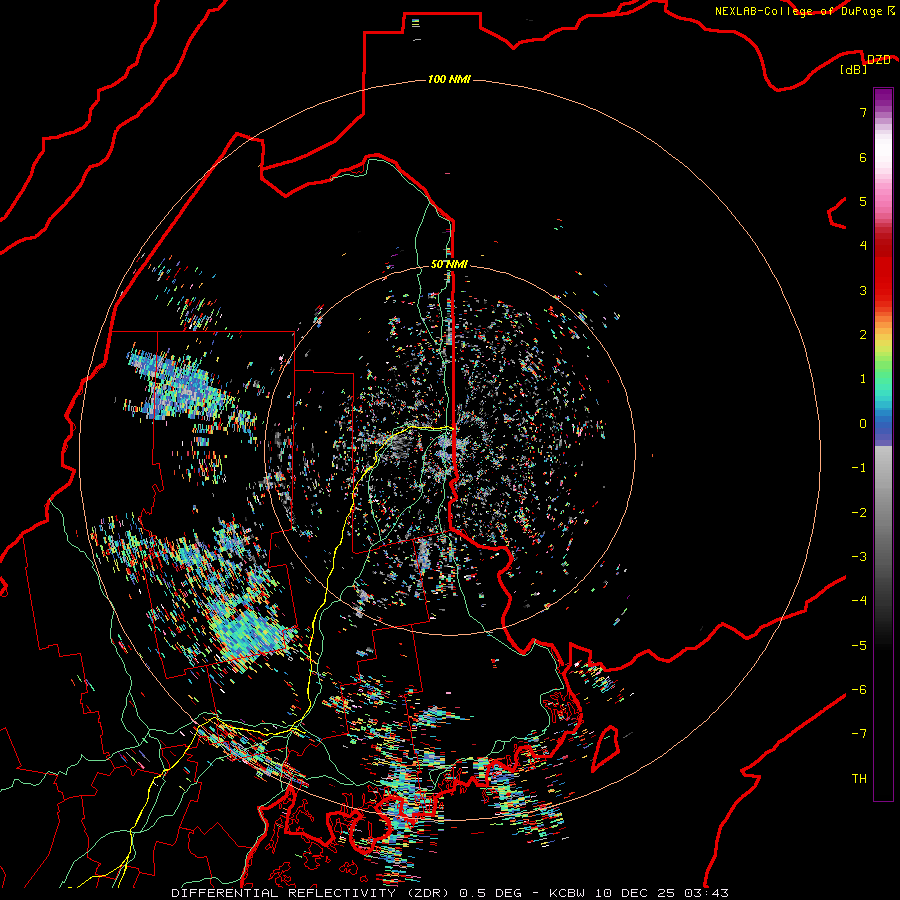
Task: Click the "100 NMI" range ring label
Action: point(449,79)
